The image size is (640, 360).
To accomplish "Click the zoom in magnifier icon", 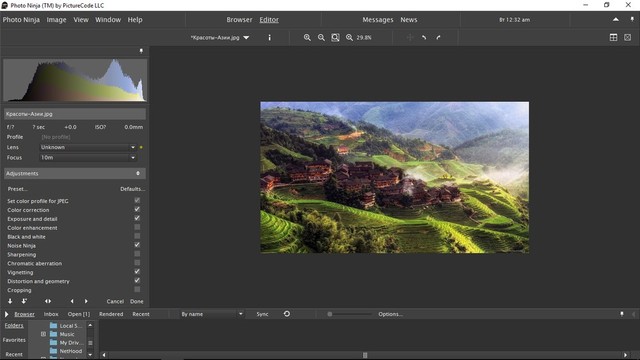I will pos(307,38).
